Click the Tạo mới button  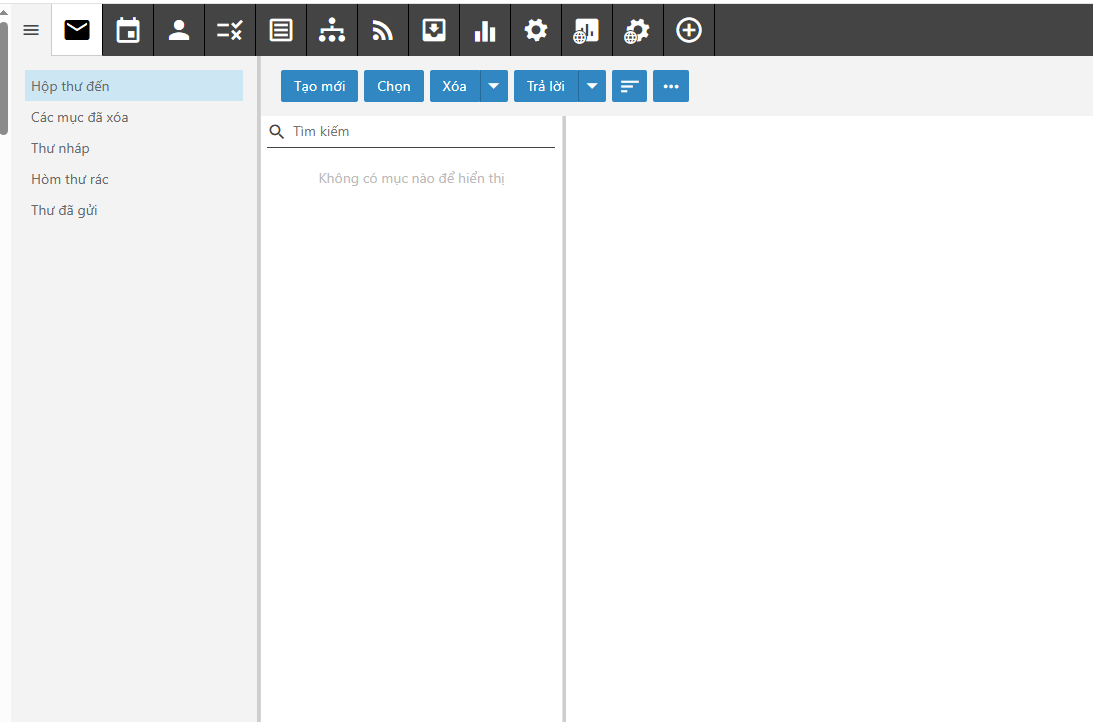(319, 86)
